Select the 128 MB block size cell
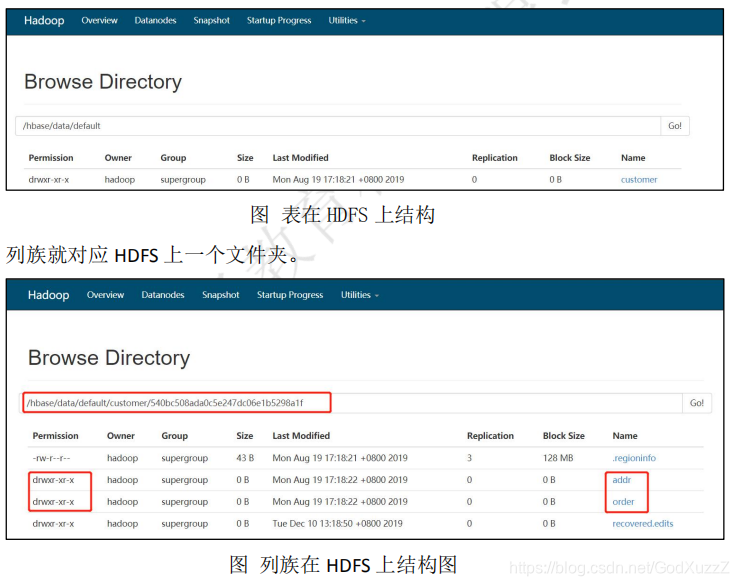Viewport: 739px width, 586px height. pos(558,458)
